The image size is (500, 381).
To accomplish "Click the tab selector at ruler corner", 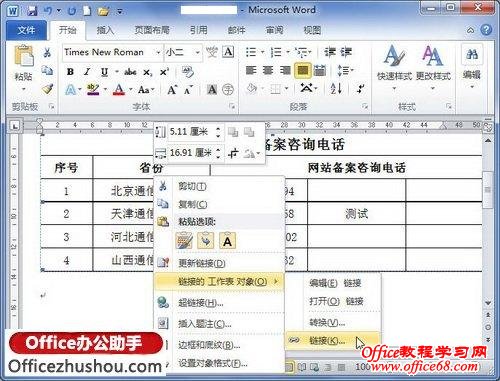I will 15,126.
